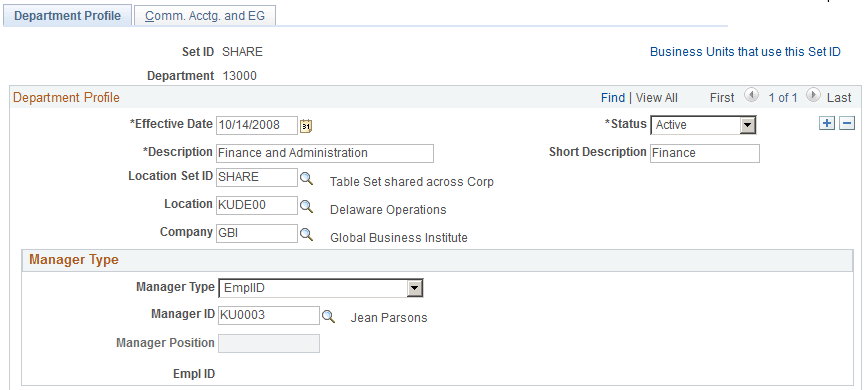Screen dimensions: 867x390
Task: Jump to First row
Action: pyautogui.click(x=722, y=98)
